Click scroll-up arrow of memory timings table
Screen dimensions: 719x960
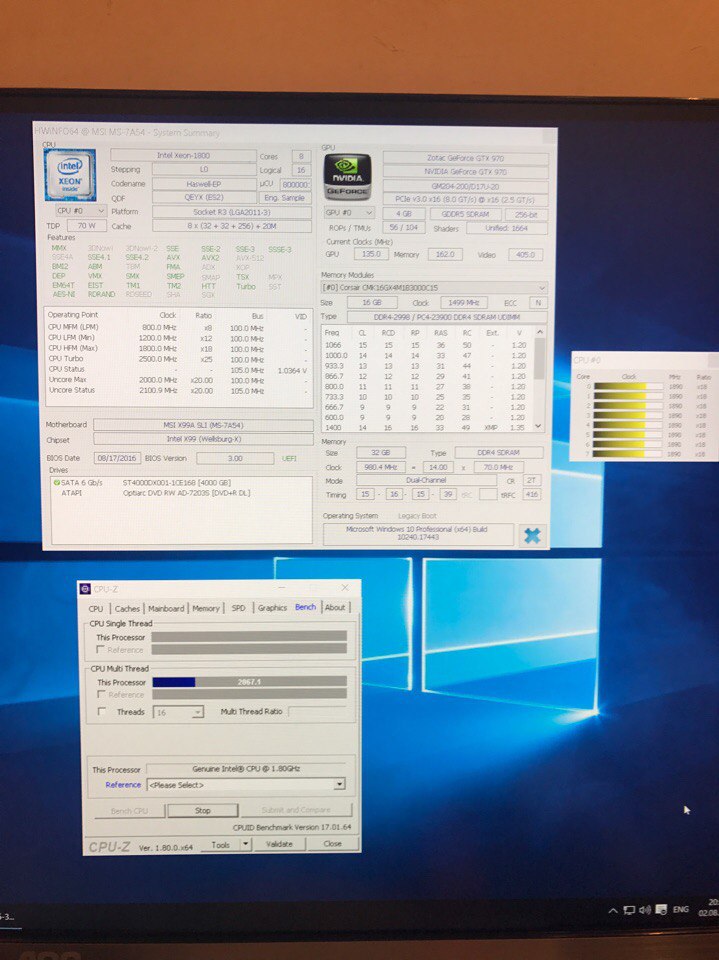539,332
